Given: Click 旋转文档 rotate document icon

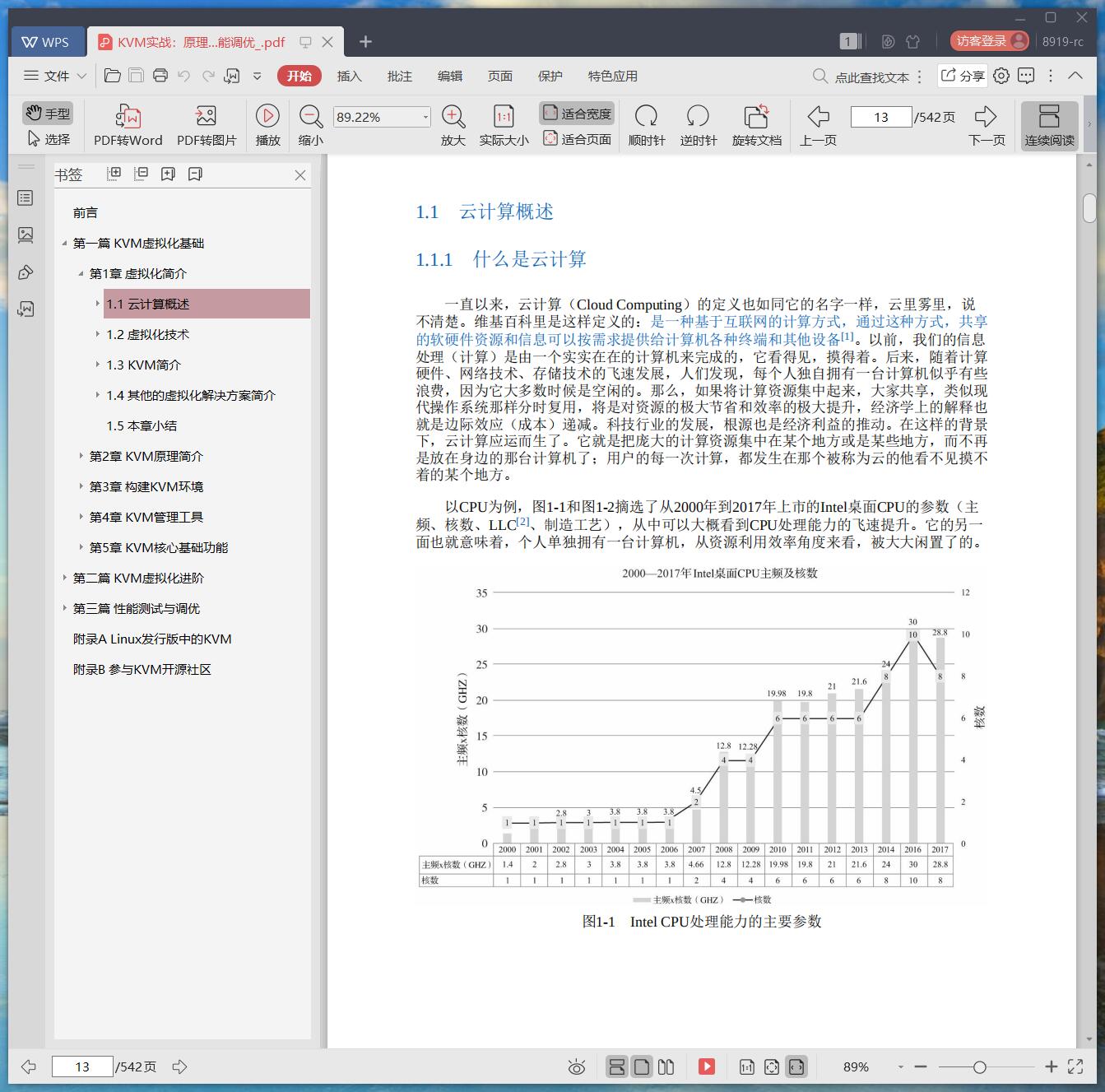Looking at the screenshot, I should coord(756,125).
